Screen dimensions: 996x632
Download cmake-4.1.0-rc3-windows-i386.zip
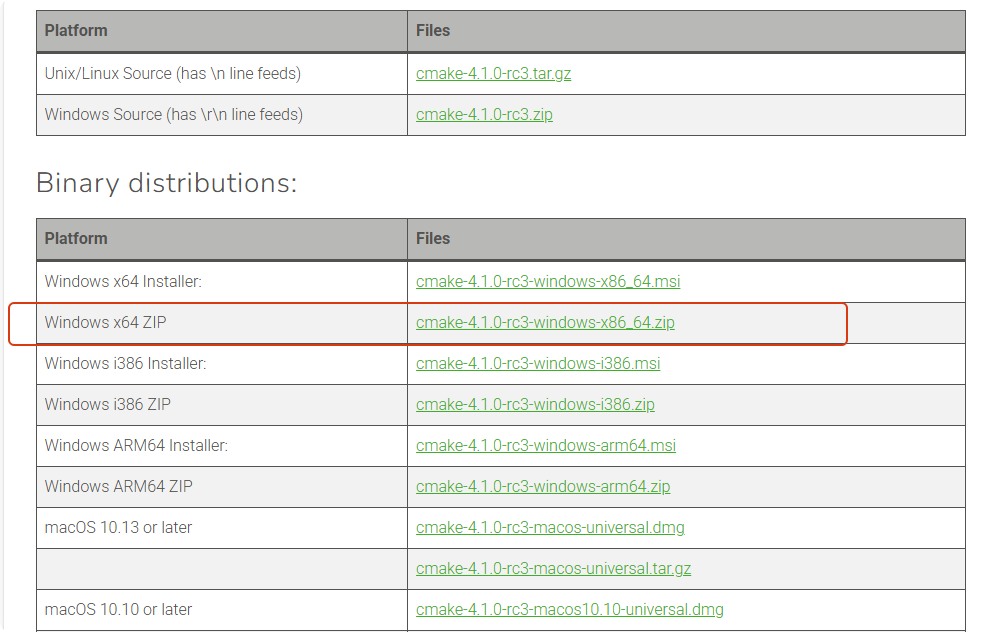535,405
